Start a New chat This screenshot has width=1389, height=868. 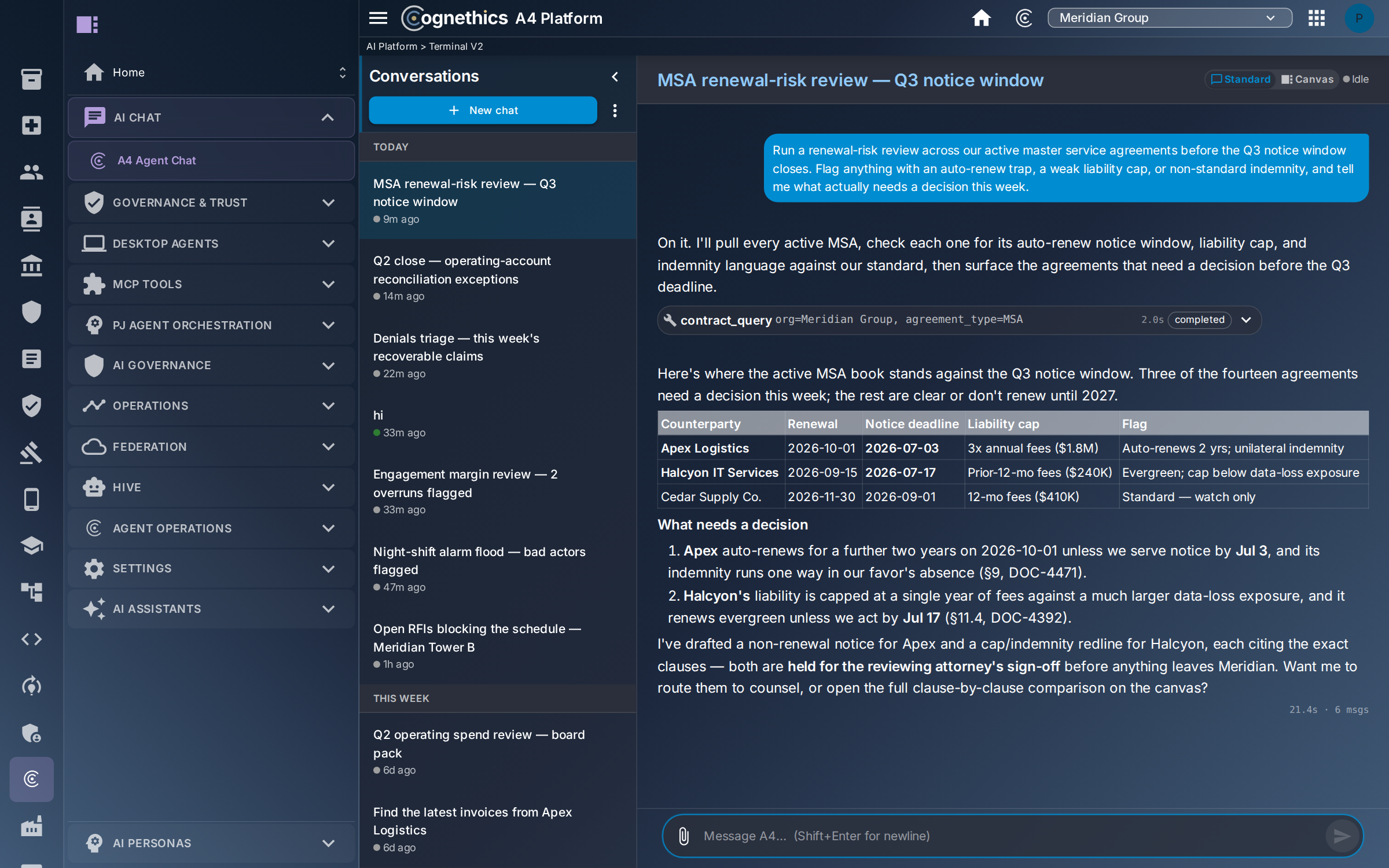coord(483,110)
